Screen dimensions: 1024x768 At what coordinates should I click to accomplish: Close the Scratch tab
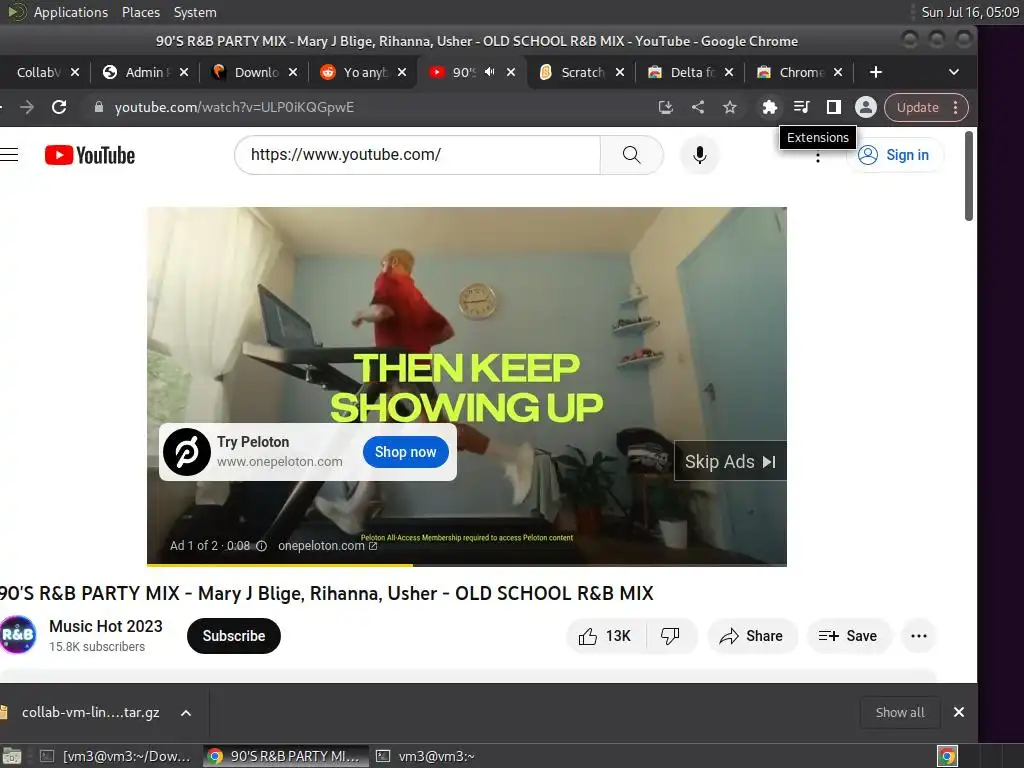click(620, 72)
